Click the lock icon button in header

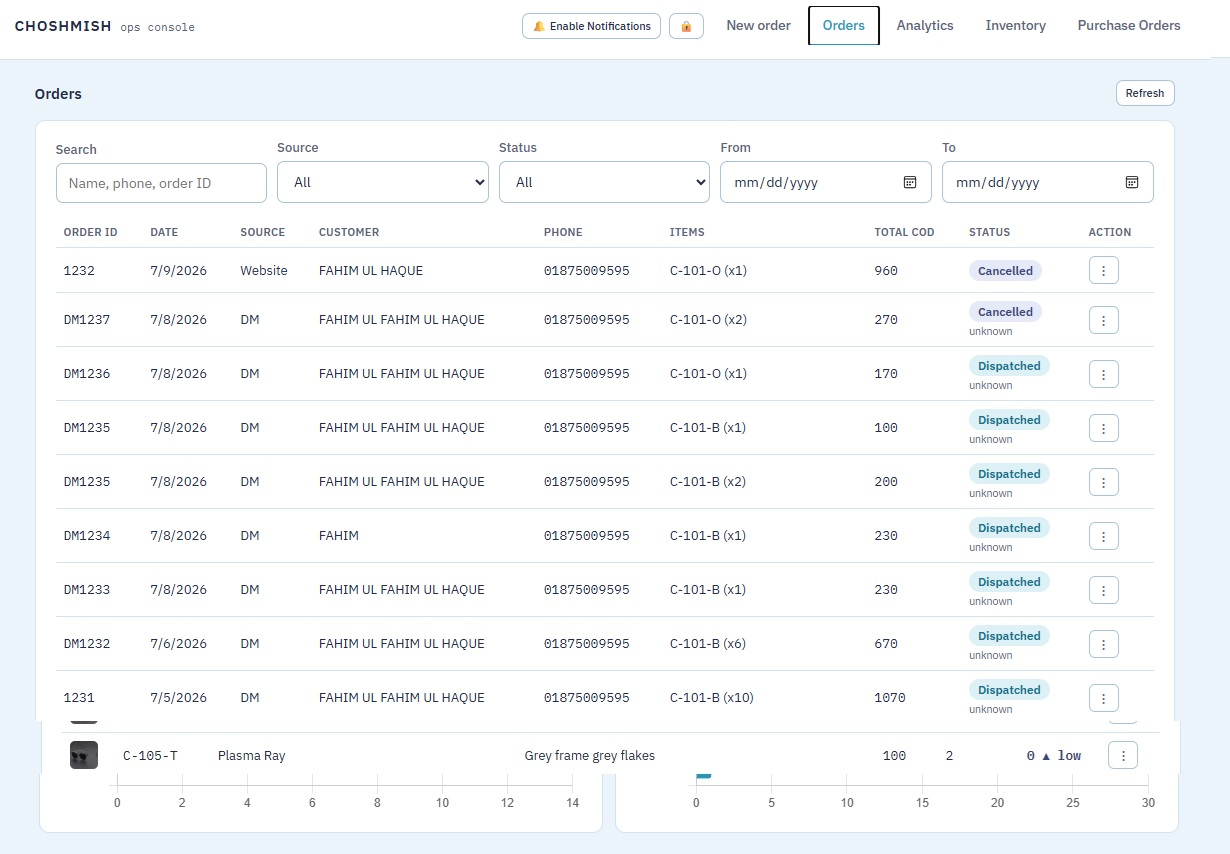[x=686, y=26]
